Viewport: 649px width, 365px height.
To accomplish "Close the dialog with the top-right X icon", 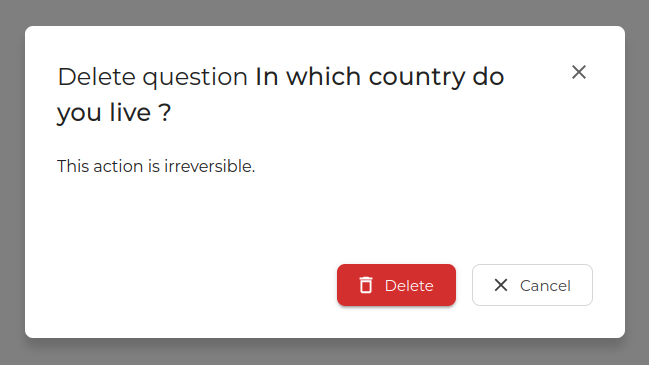I will point(579,72).
